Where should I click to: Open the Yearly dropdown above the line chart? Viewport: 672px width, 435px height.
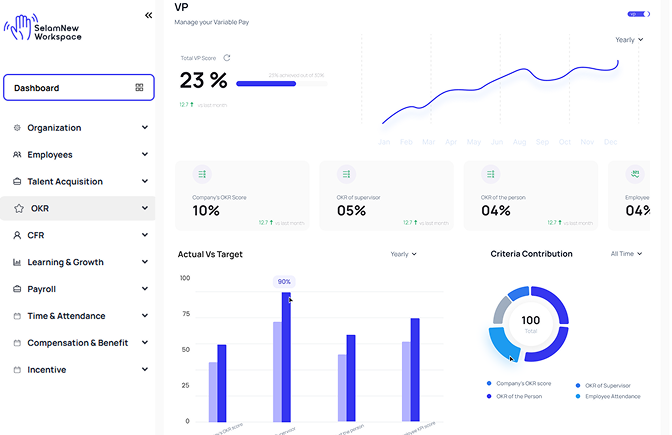click(x=629, y=40)
